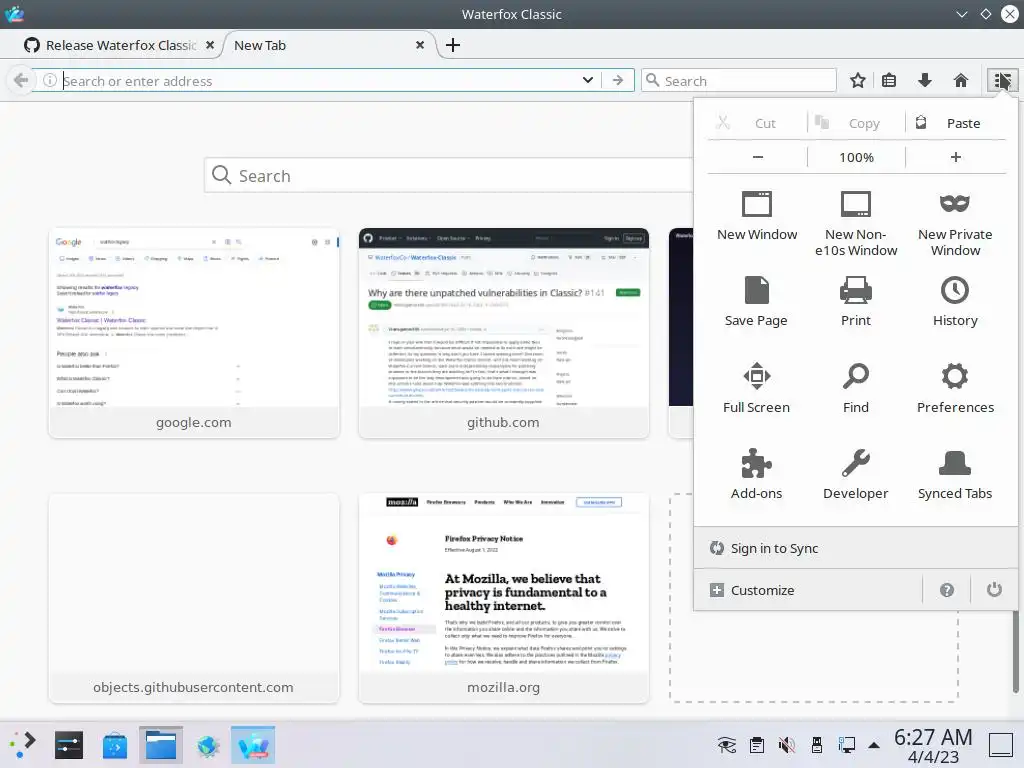Expand the address bar history dropdown
The image size is (1024, 768).
[x=588, y=80]
